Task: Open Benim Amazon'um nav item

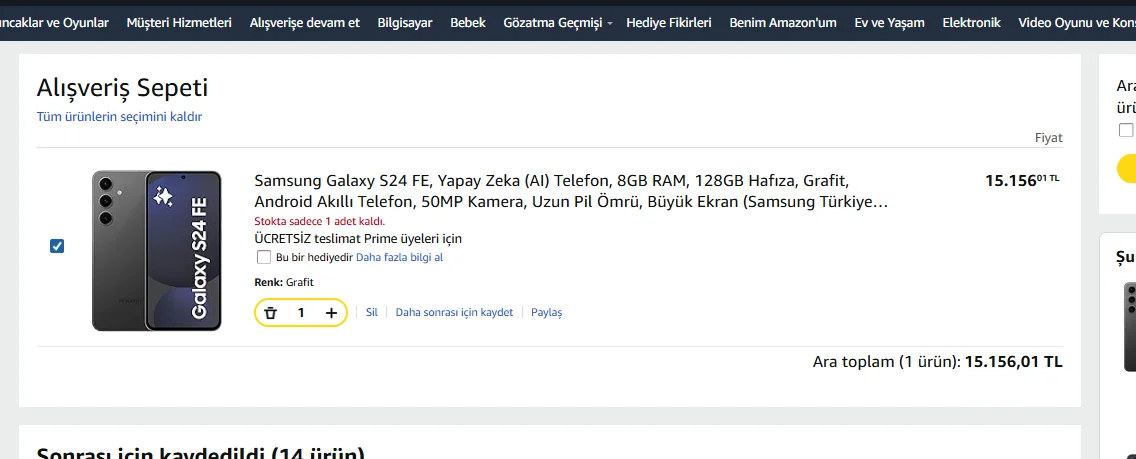Action: click(x=782, y=22)
